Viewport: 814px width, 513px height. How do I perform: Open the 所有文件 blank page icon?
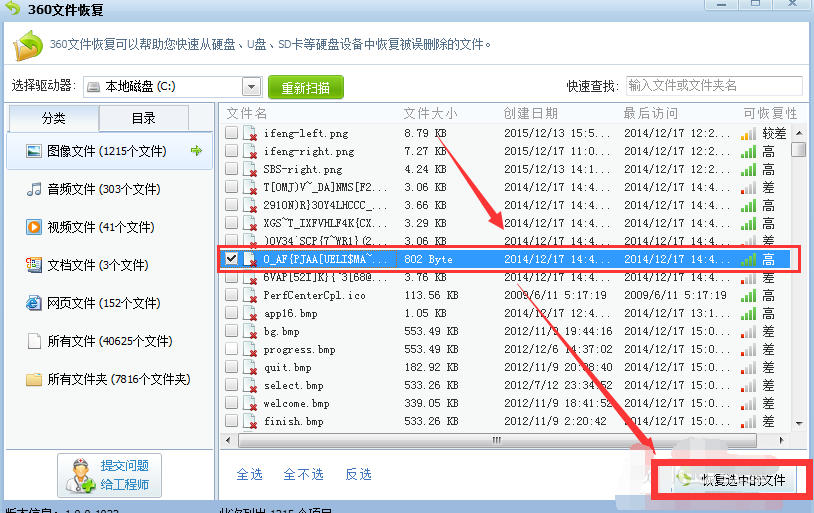click(34, 341)
